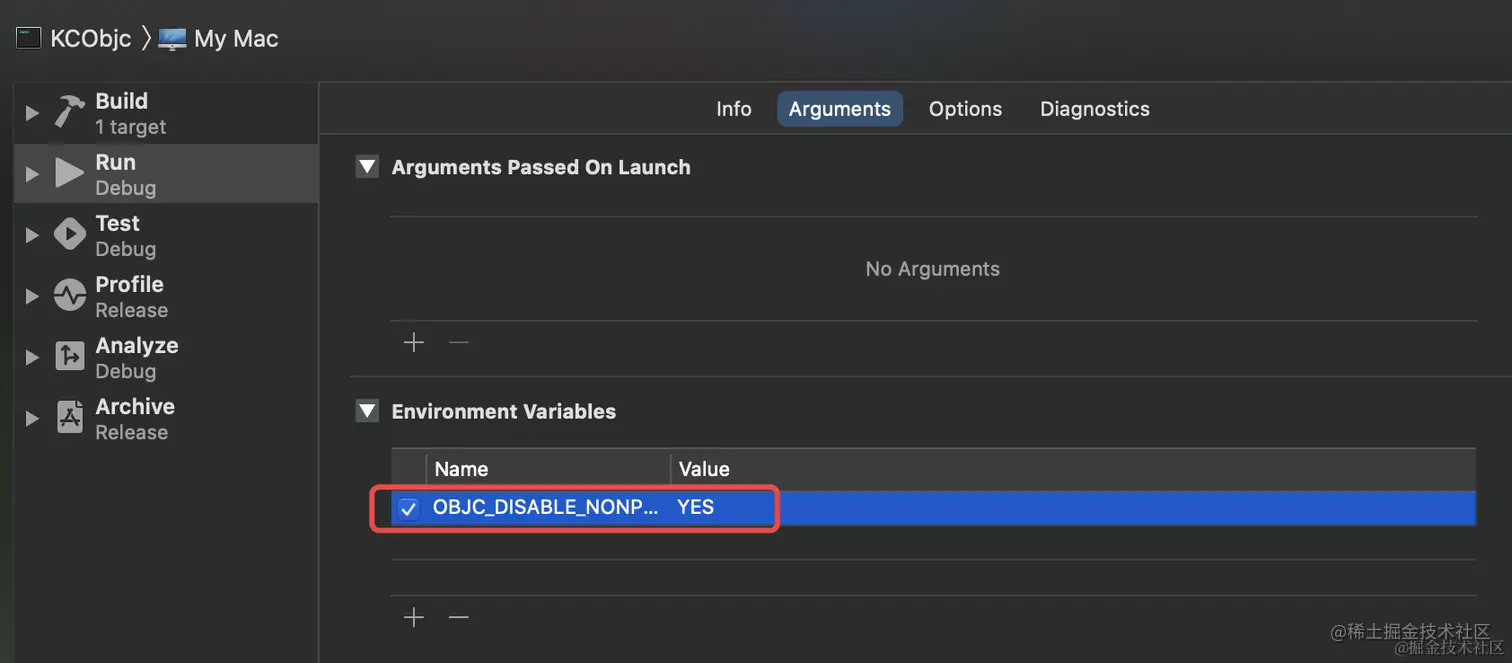
Task: Collapse the Environment Variables section
Action: [x=368, y=411]
